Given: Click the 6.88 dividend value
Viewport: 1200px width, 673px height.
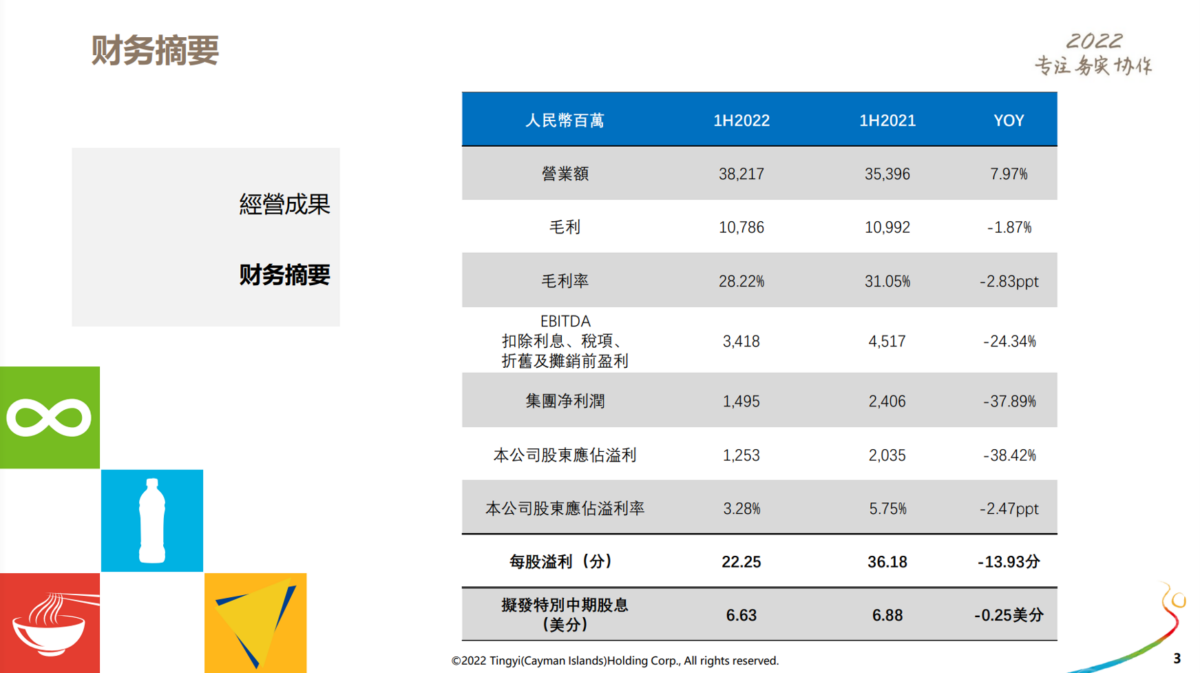Looking at the screenshot, I should pos(887,615).
